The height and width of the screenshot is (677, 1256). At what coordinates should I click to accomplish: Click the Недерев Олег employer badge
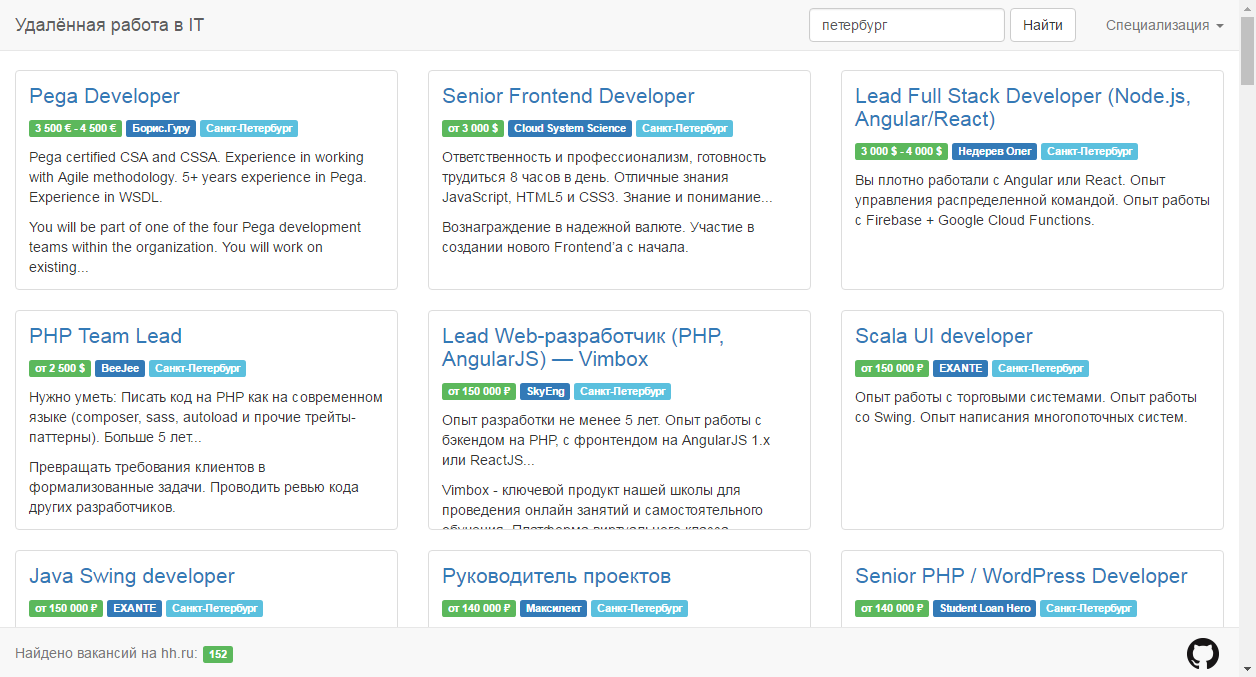tap(993, 151)
